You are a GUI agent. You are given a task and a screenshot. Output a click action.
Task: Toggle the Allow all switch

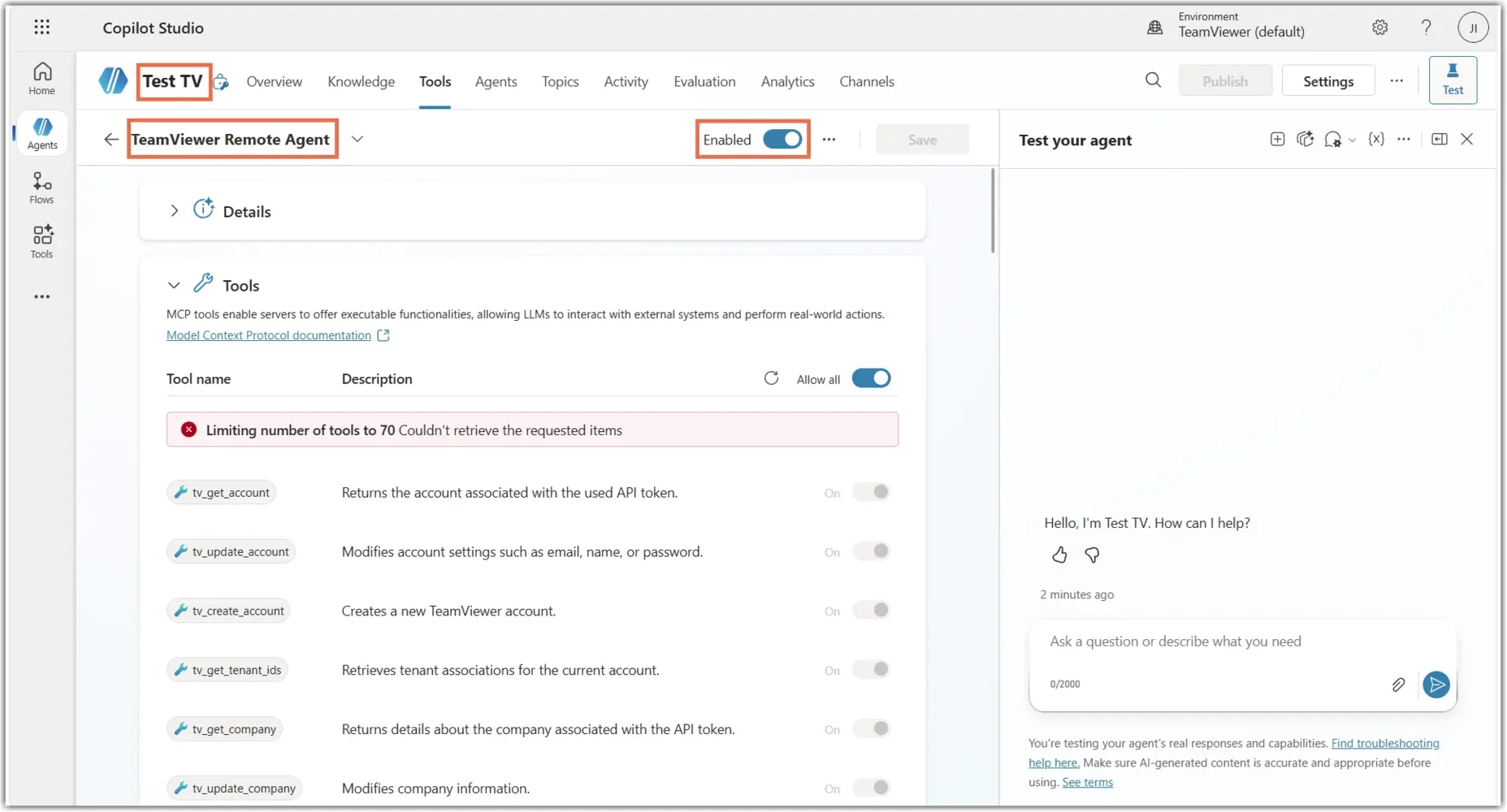(871, 378)
